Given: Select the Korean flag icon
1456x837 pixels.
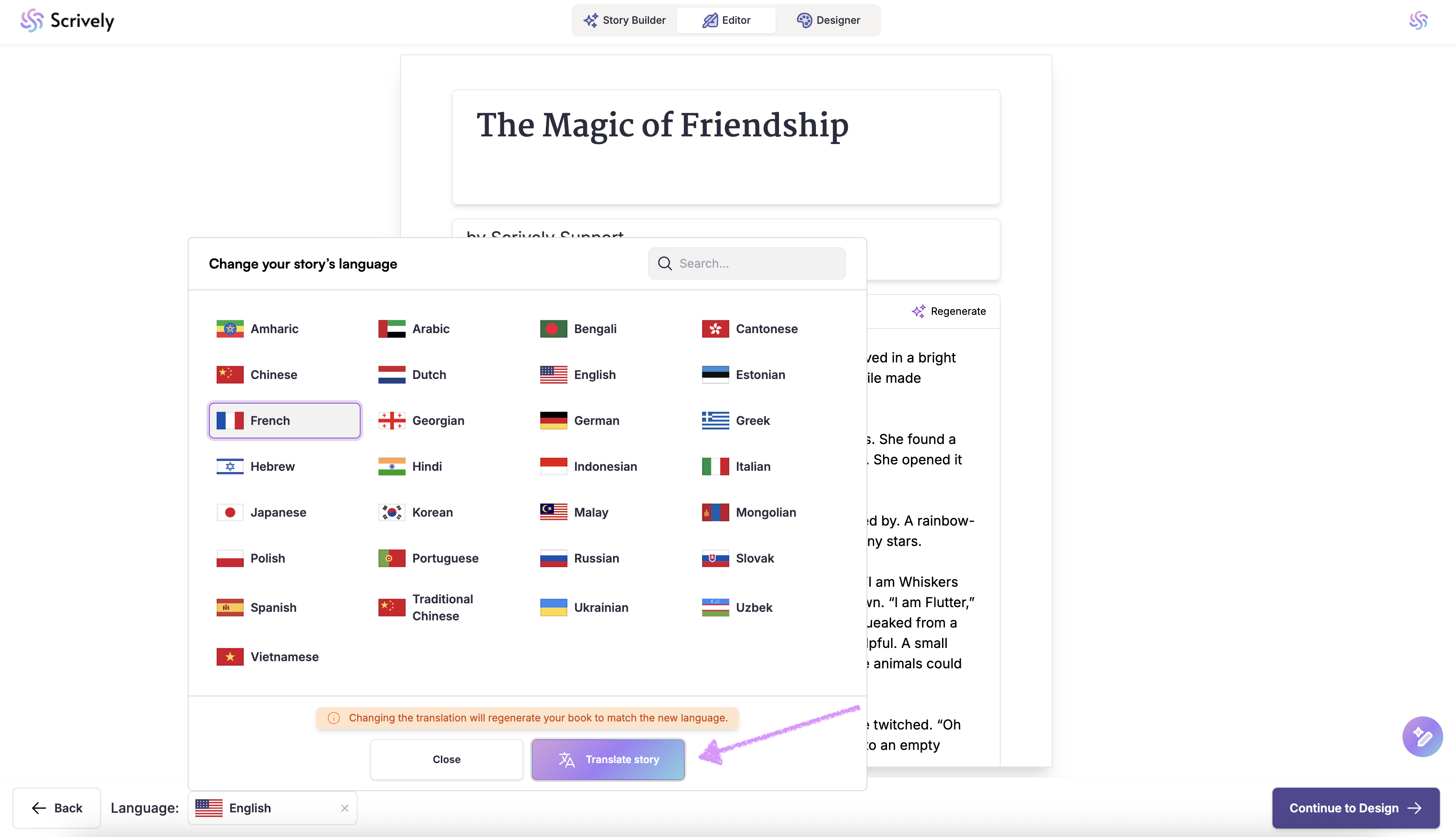Looking at the screenshot, I should (x=391, y=512).
